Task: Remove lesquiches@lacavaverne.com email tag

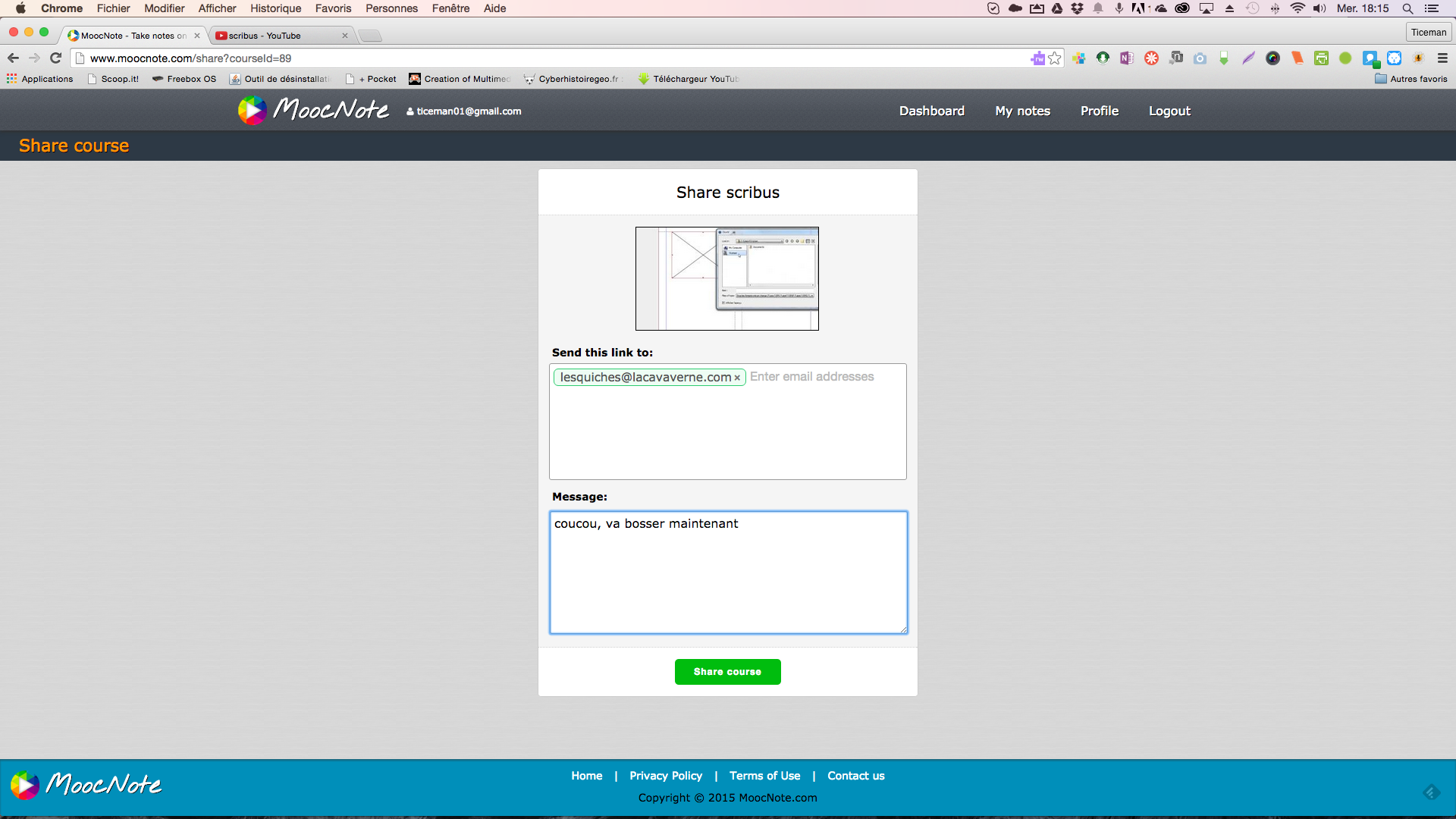Action: point(737,378)
